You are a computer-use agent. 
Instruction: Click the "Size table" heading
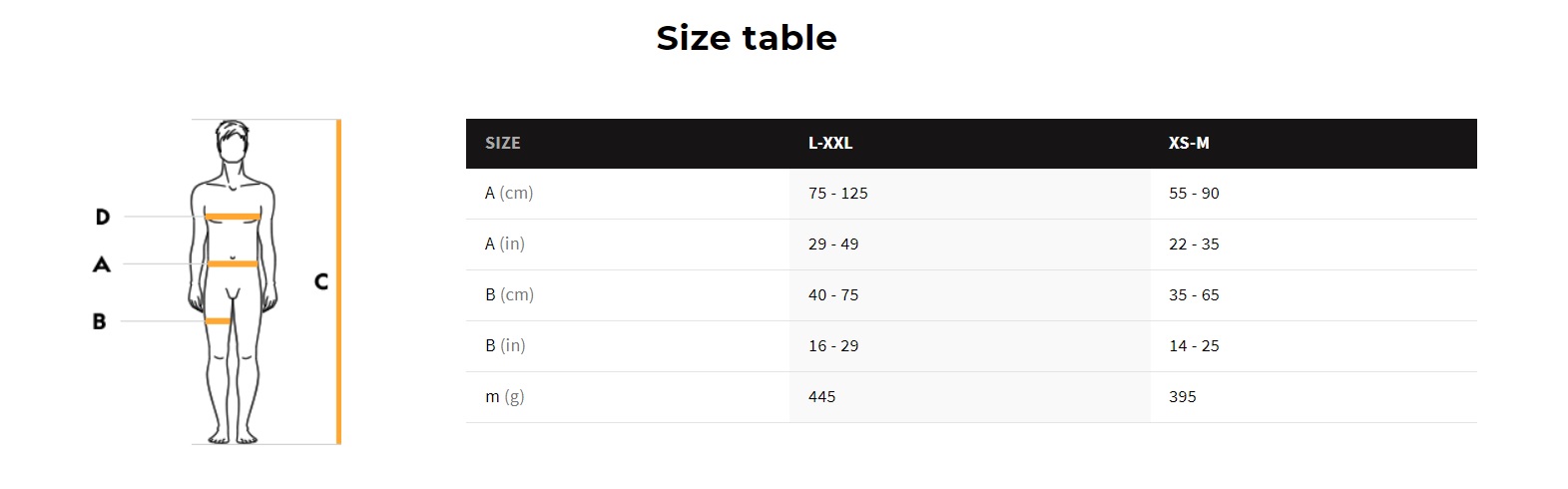(747, 38)
